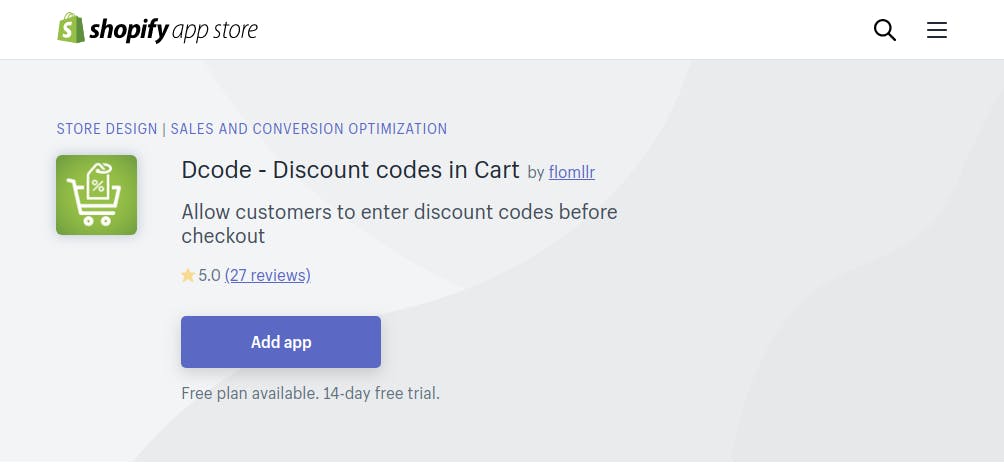Click the "Dcode - Discount codes in Cart" title
Image resolution: width=1004 pixels, height=464 pixels.
coord(350,170)
